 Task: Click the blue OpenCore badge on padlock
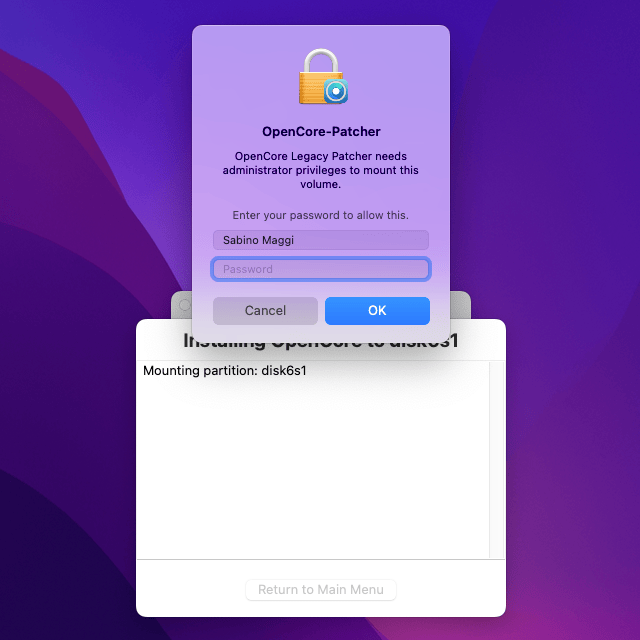pyautogui.click(x=336, y=91)
